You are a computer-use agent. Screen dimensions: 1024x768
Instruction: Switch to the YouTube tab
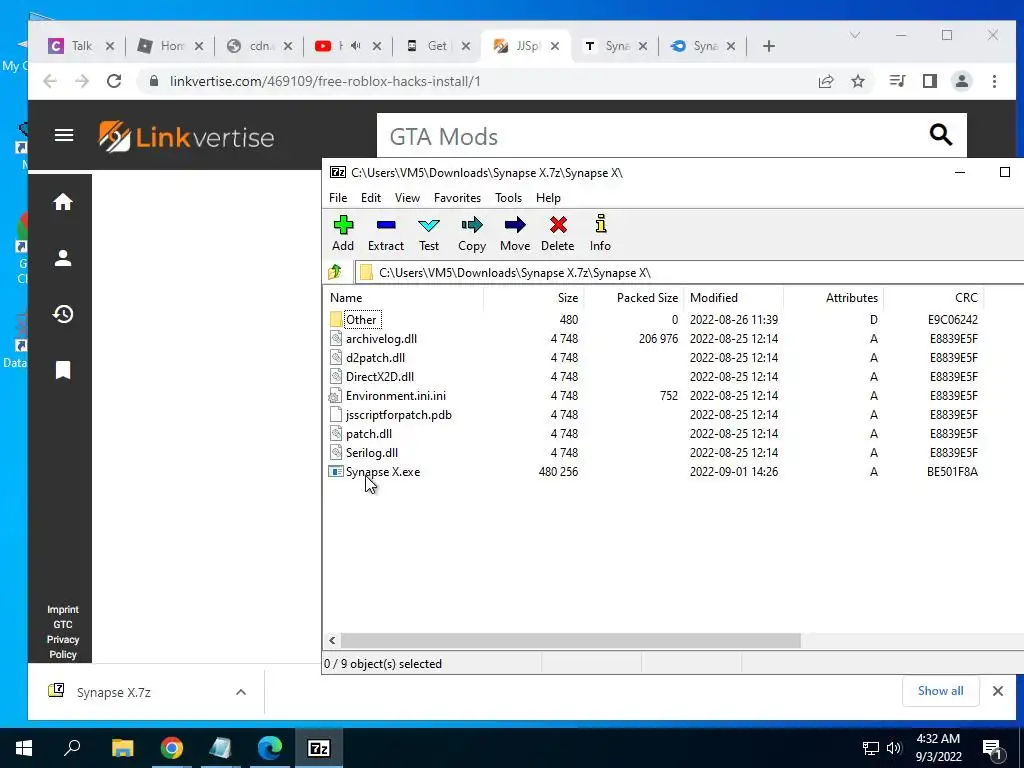pos(340,46)
